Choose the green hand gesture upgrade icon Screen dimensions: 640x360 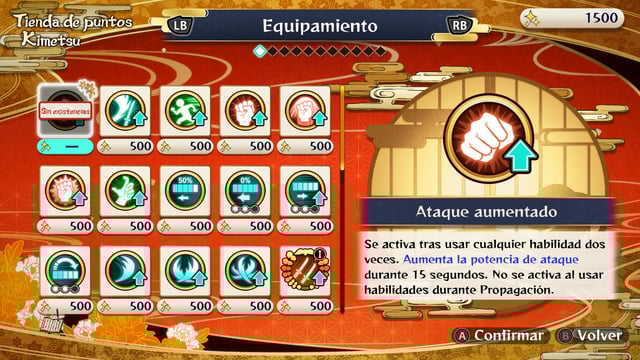[125, 191]
